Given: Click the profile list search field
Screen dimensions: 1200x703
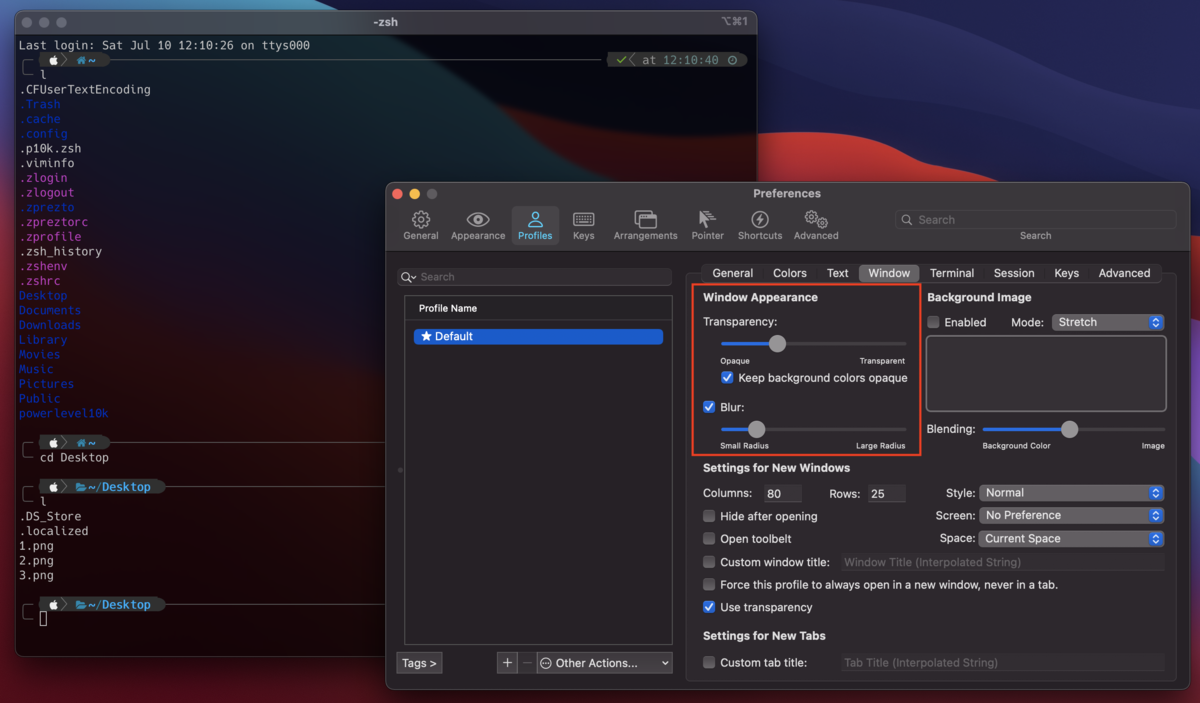Looking at the screenshot, I should point(535,277).
